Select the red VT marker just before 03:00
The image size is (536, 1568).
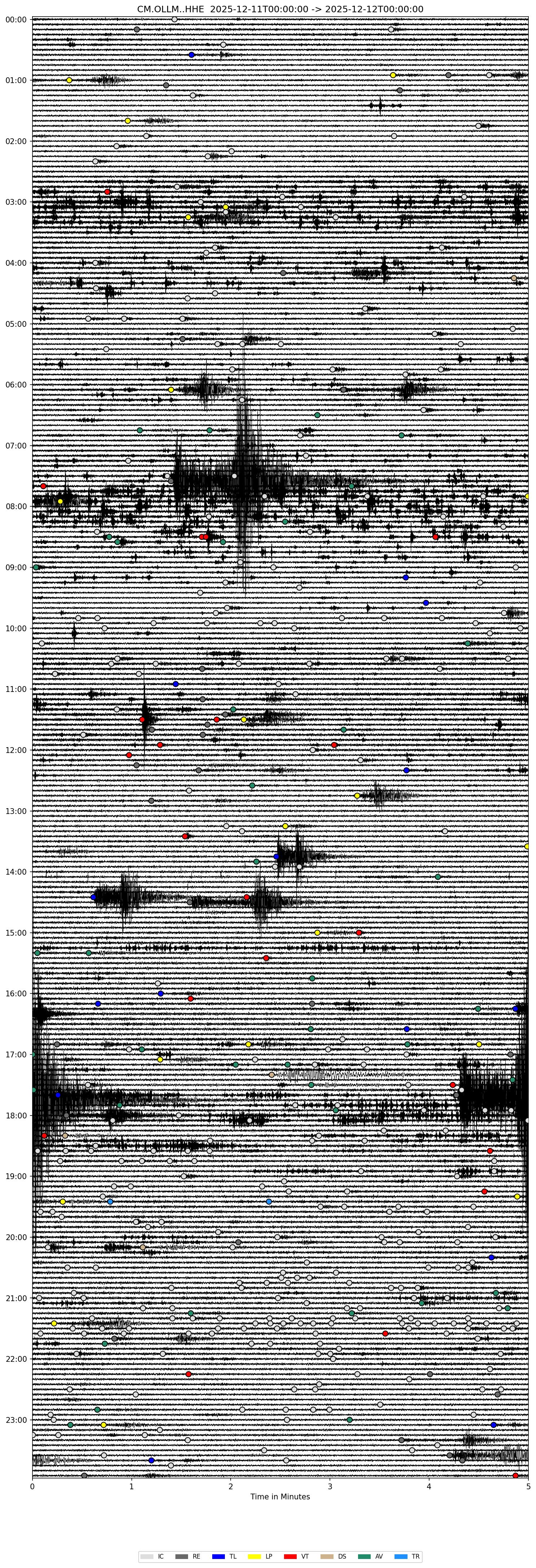coord(108,192)
